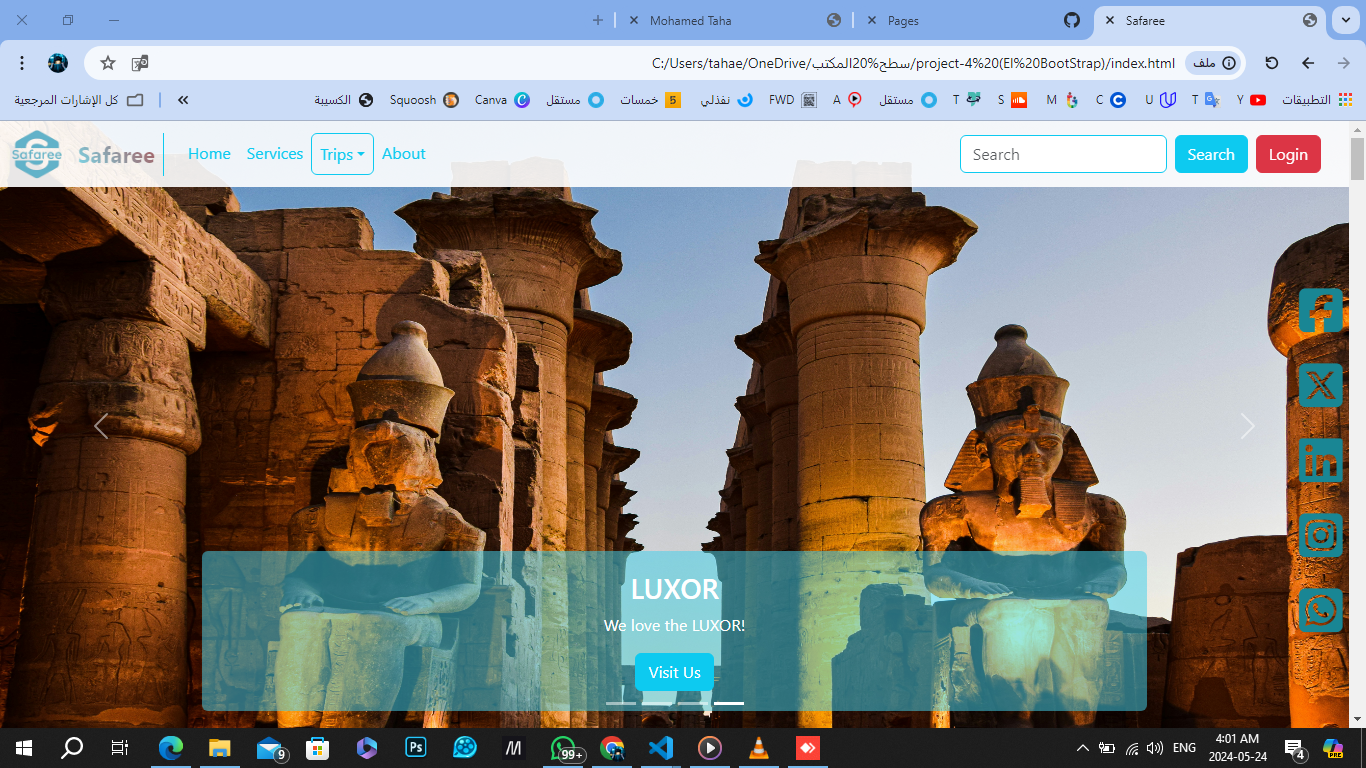Screen dimensions: 1366x768
Task: Go to Services in navbar
Action: pyautogui.click(x=275, y=154)
